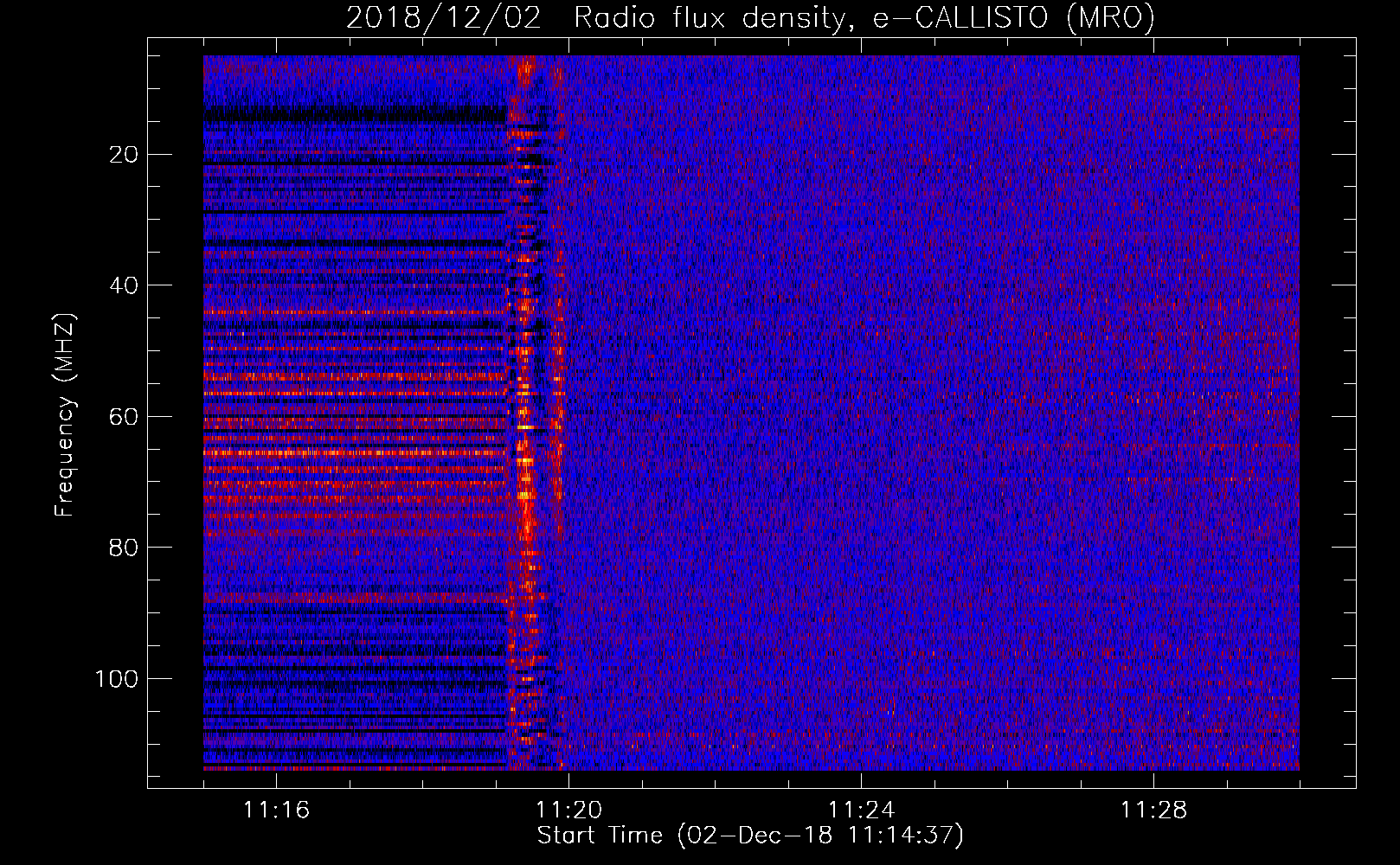Click the 11:20 time tick label

coord(568,811)
